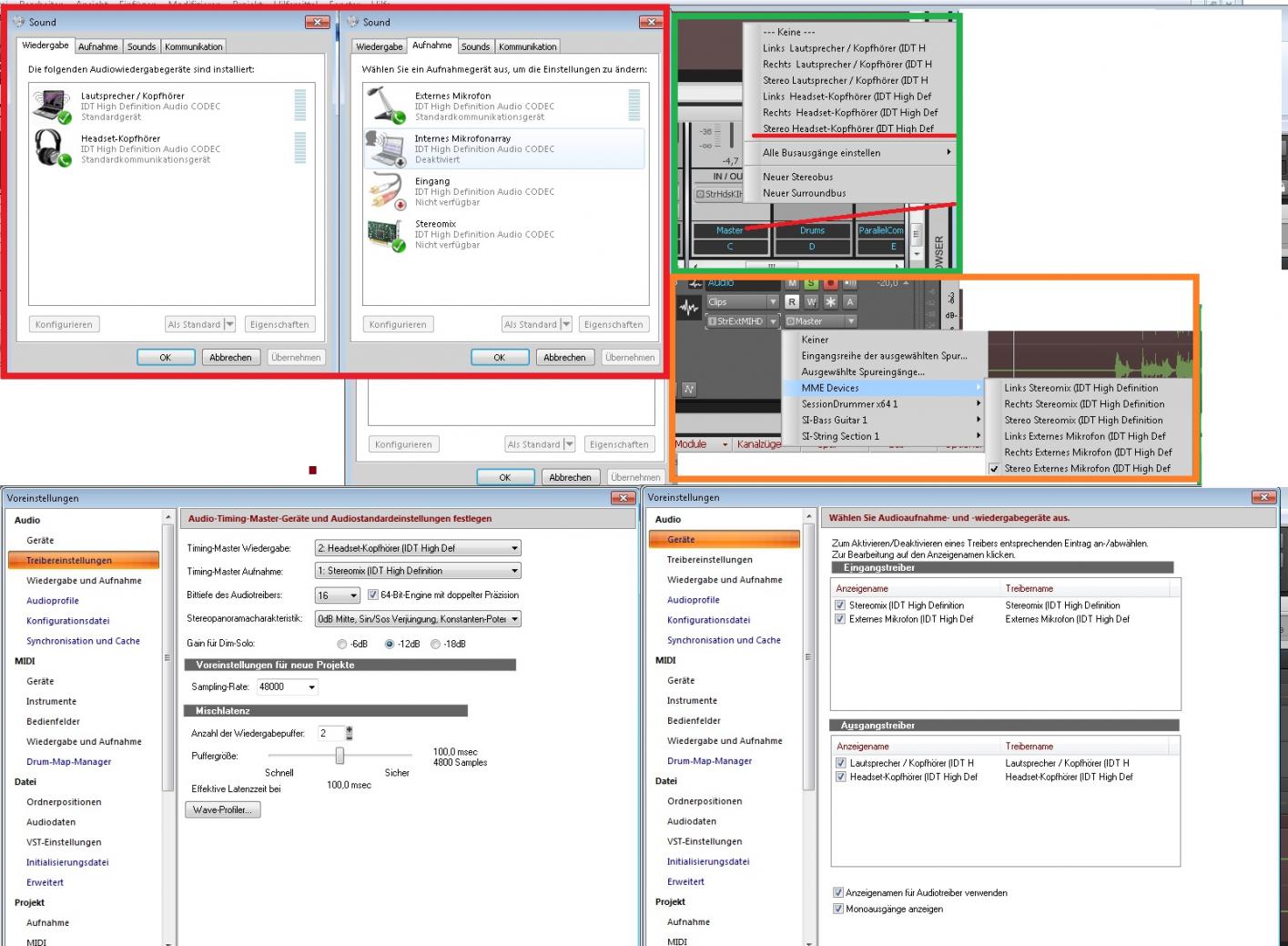
Task: Select the Internes Mikrofonarray device icon
Action: (x=387, y=148)
